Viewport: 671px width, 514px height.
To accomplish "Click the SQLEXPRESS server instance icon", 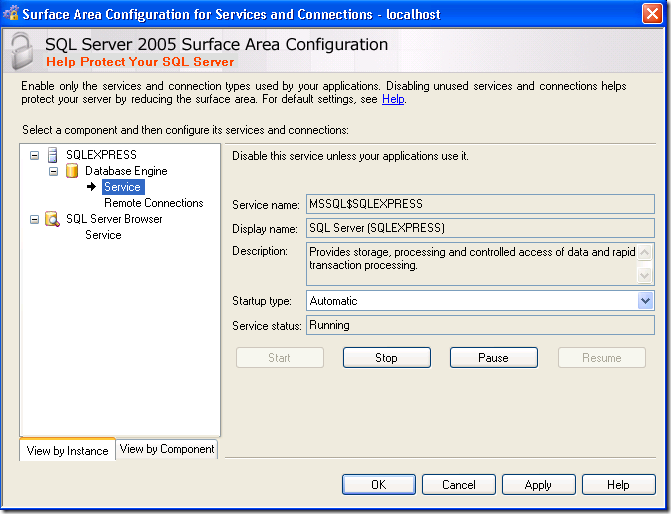I will [53, 154].
